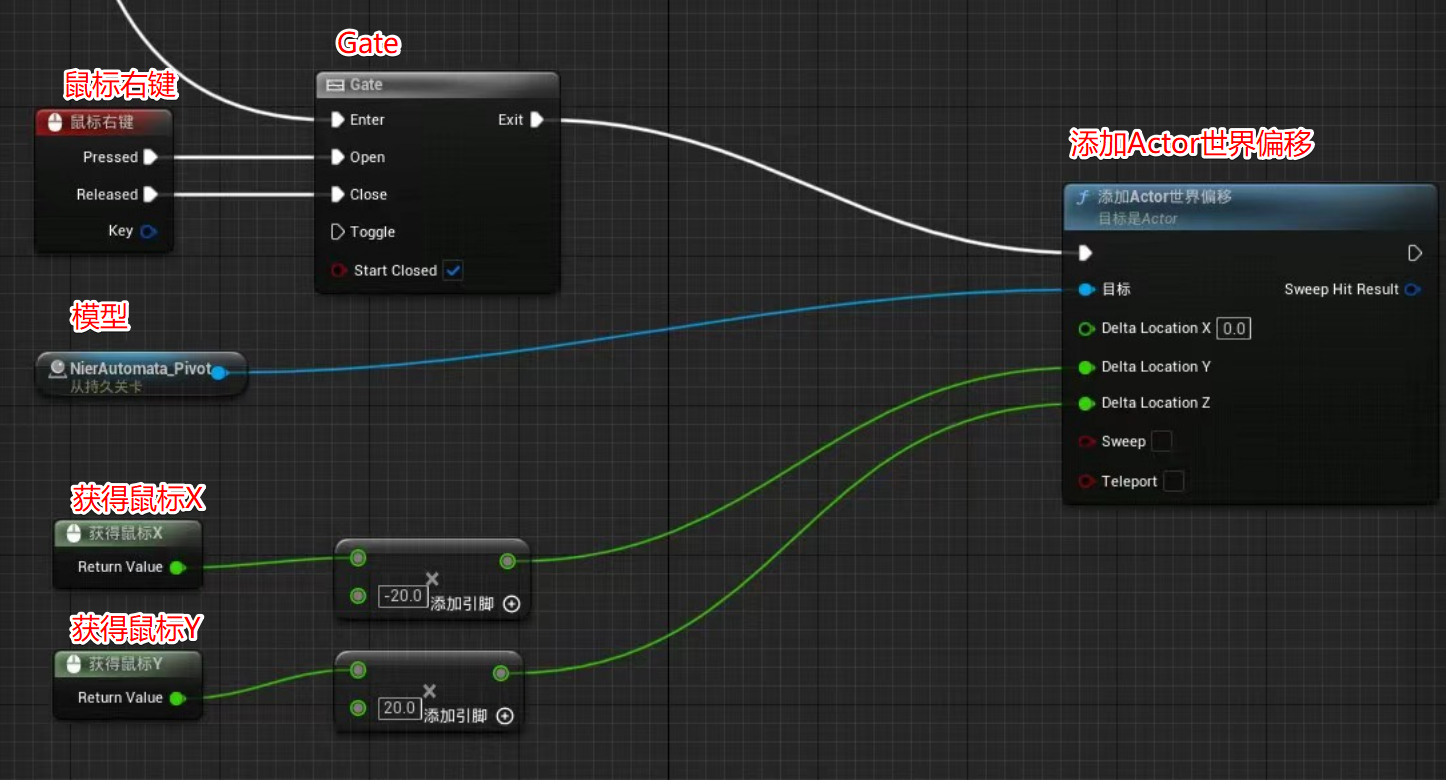Click the Toggle exec pin on Gate
1446x780 pixels.
tap(337, 232)
